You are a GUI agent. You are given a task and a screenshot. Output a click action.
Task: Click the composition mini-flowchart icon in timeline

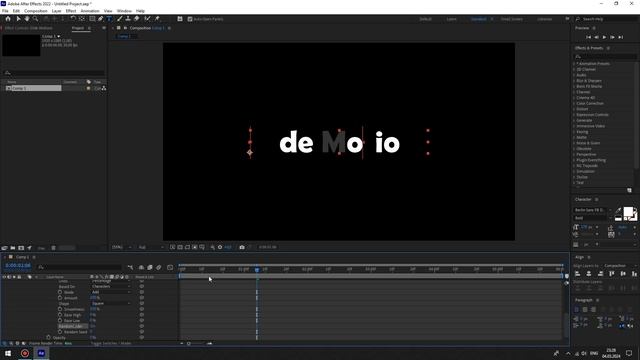[130, 267]
